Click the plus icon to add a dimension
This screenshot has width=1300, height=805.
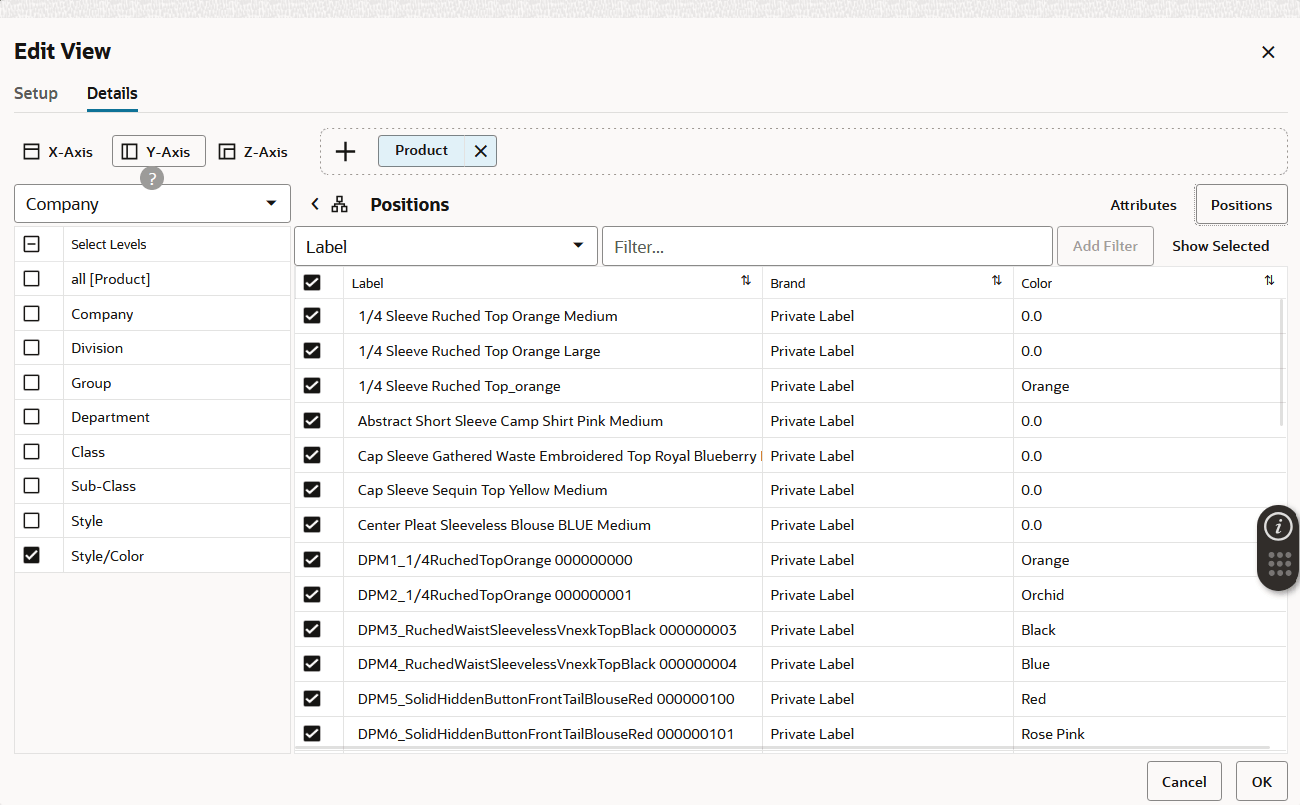(345, 151)
